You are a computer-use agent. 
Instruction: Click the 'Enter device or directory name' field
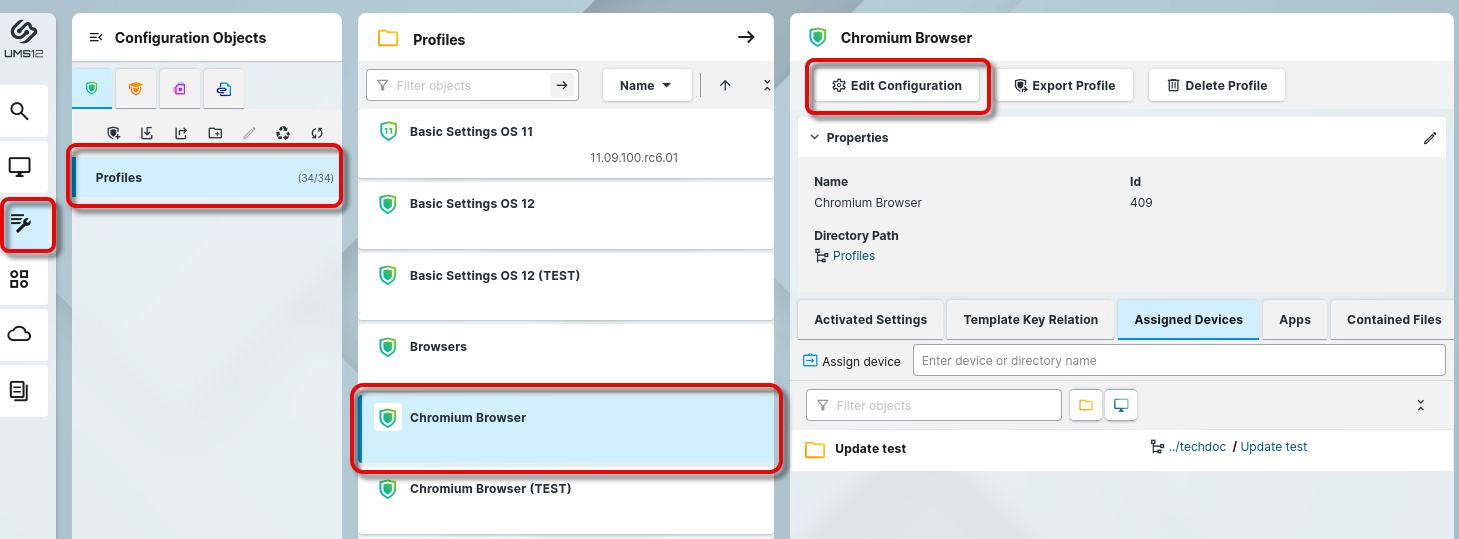(1178, 361)
